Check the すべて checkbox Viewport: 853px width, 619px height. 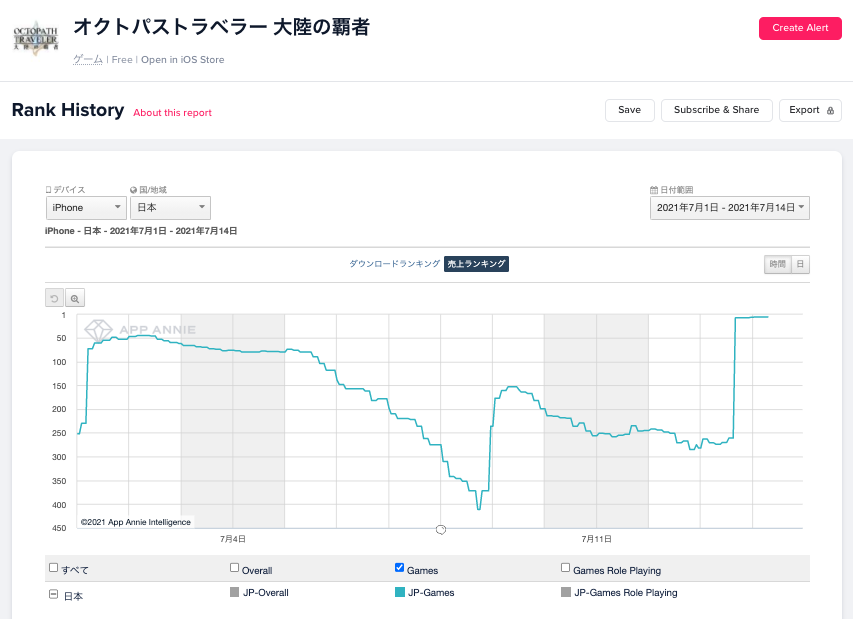(x=53, y=567)
